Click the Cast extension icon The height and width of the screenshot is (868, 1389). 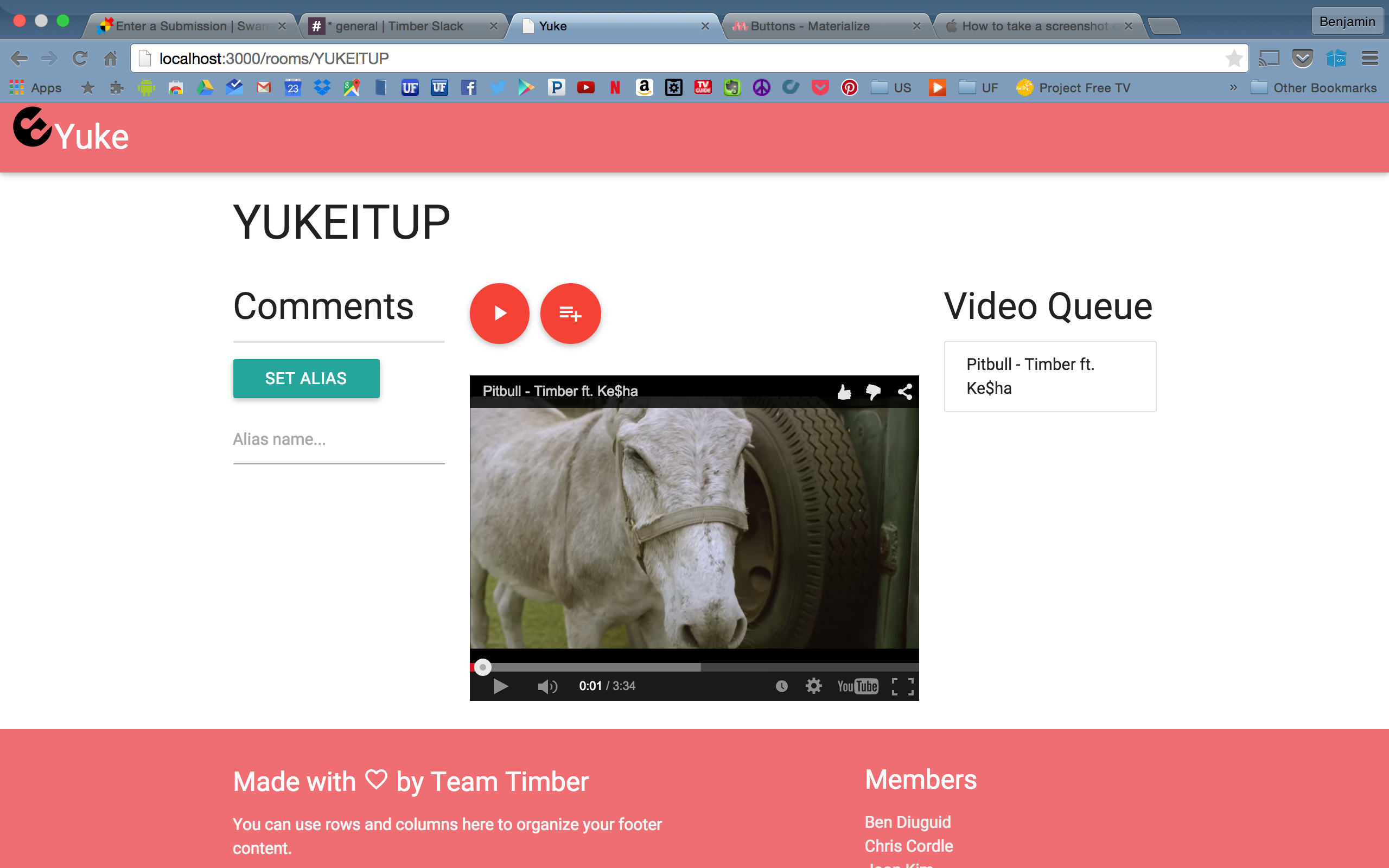click(1269, 58)
